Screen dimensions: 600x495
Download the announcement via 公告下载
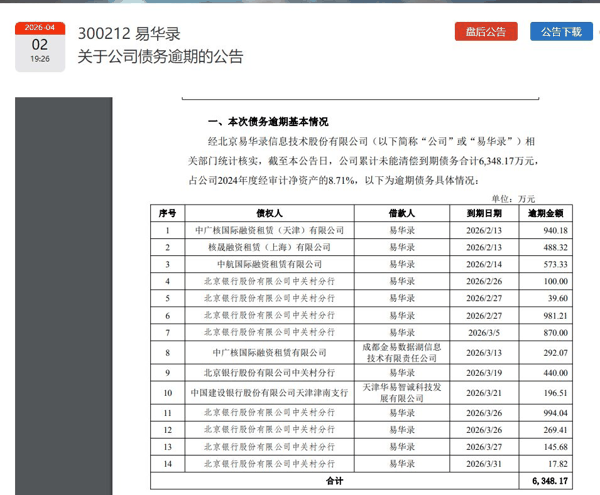[x=561, y=32]
